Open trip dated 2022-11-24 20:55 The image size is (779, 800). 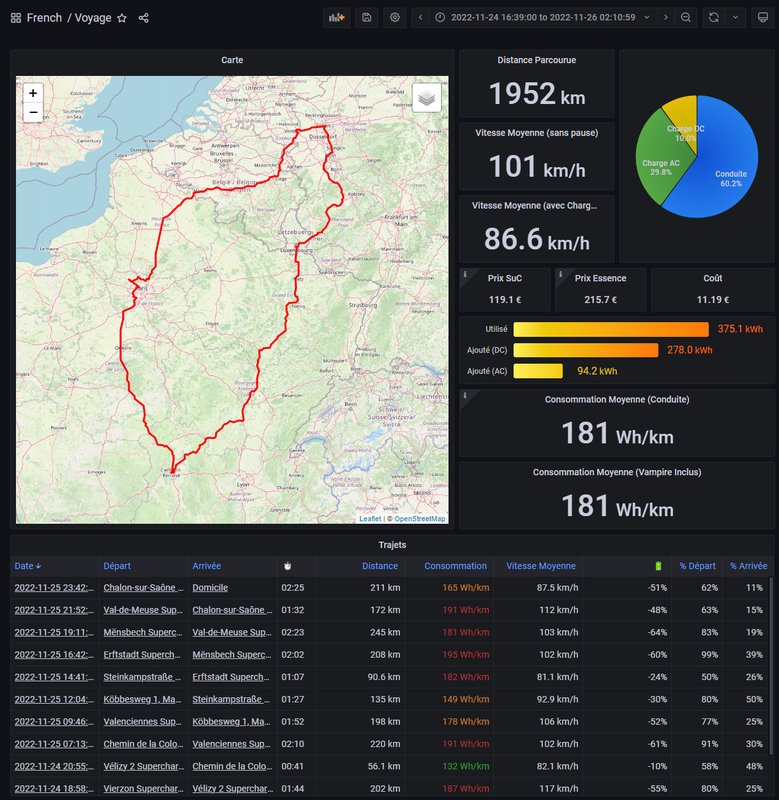(54, 766)
